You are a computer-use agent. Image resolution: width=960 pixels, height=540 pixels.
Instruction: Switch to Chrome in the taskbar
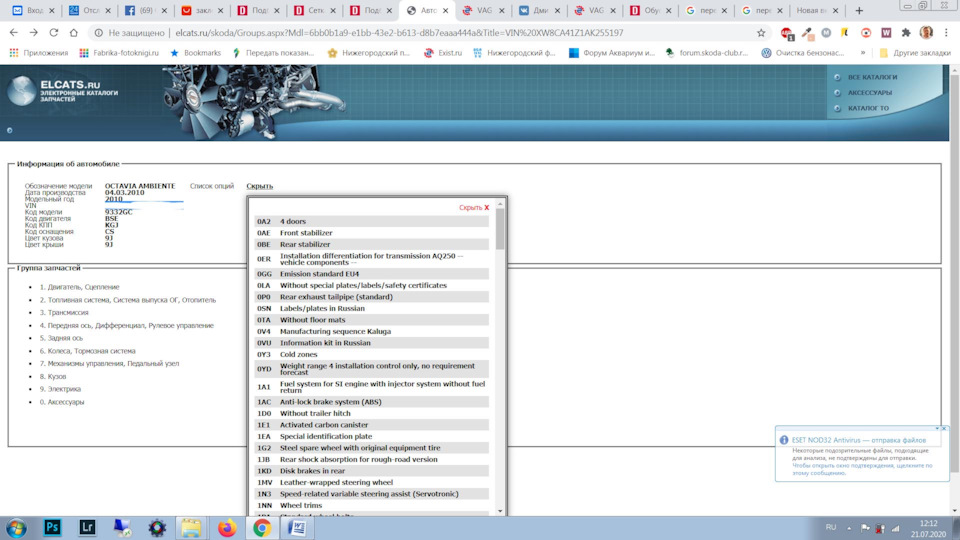pos(262,527)
